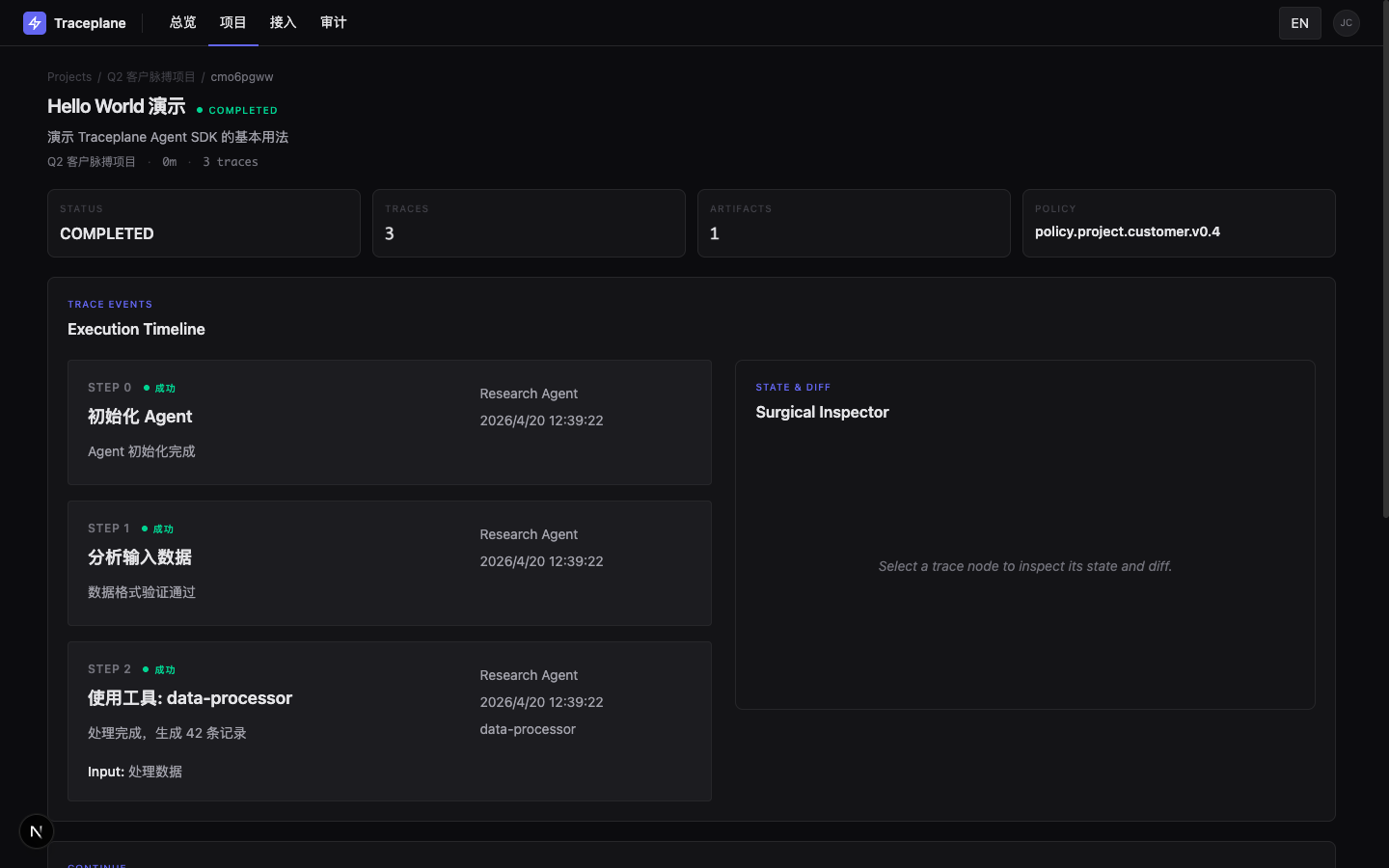Click the inspector placeholder 'Select a trace node' text
The width and height of the screenshot is (1389, 868).
pos(1025,566)
